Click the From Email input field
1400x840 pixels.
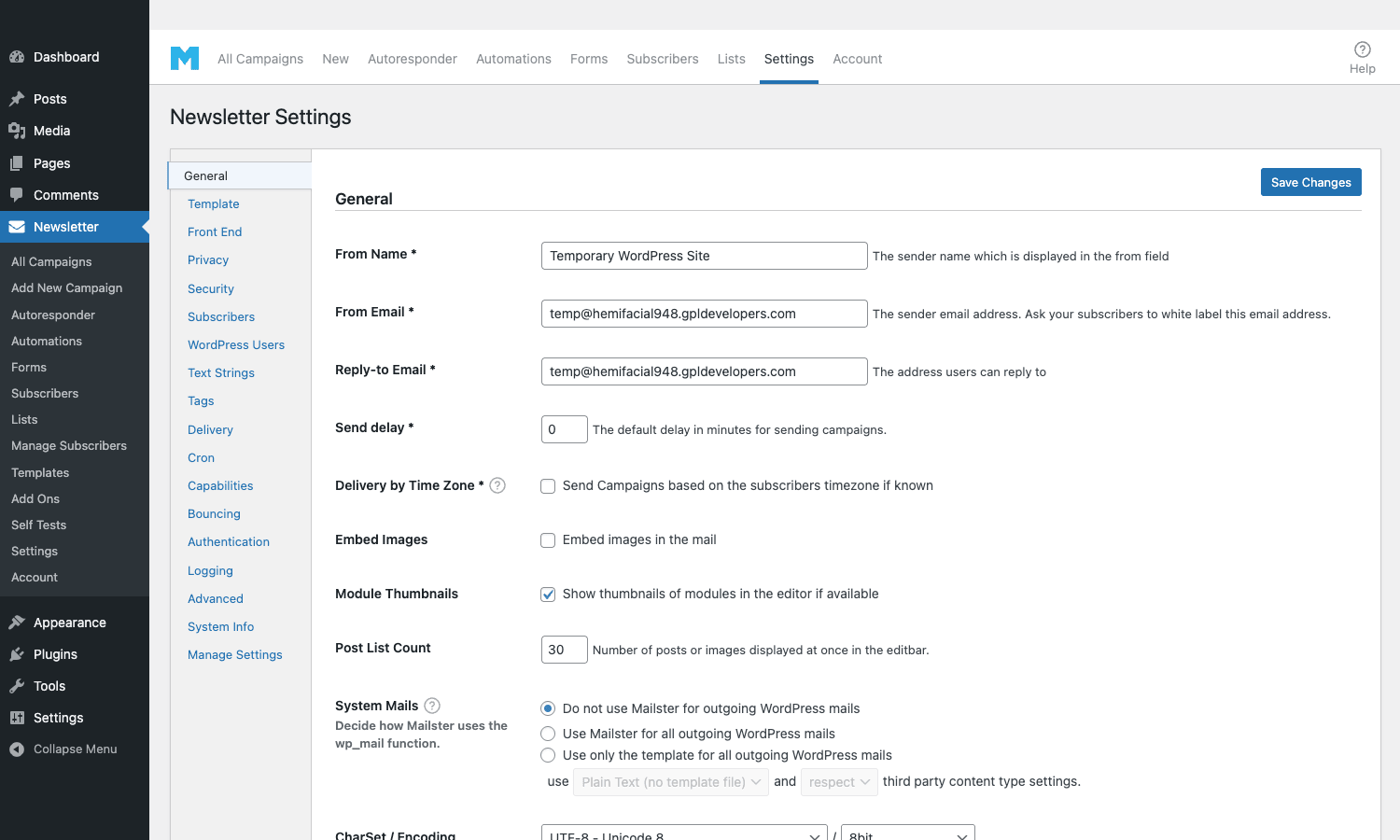705,314
